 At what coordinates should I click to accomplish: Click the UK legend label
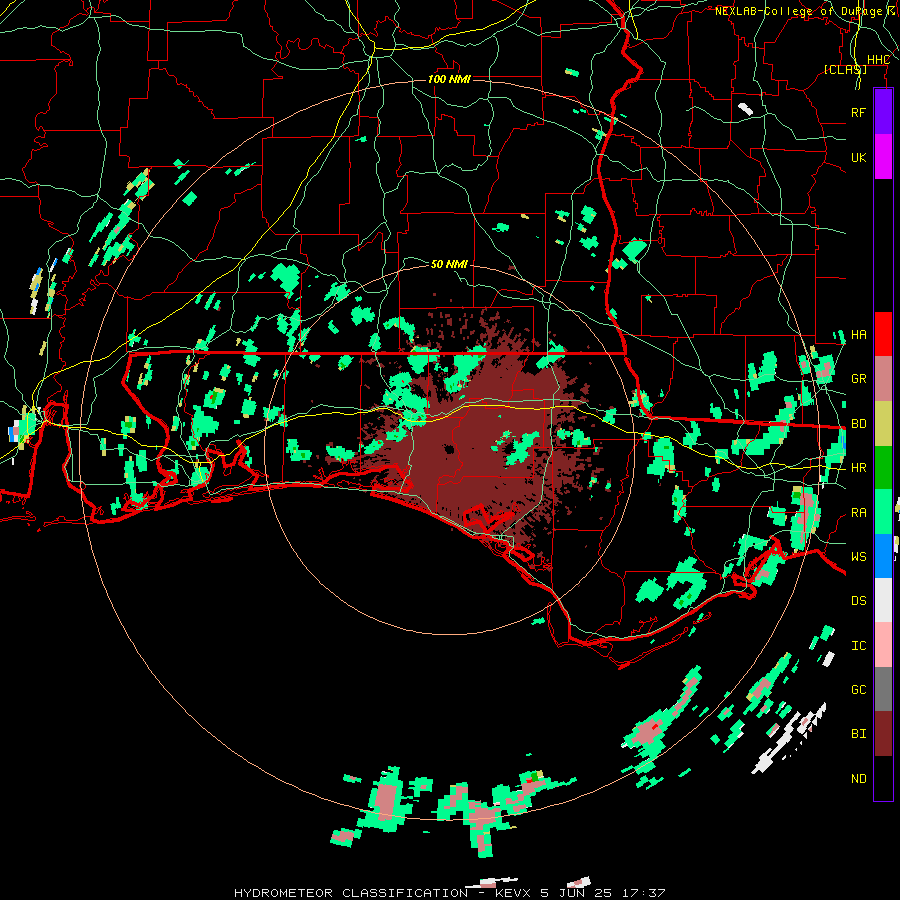(x=859, y=157)
